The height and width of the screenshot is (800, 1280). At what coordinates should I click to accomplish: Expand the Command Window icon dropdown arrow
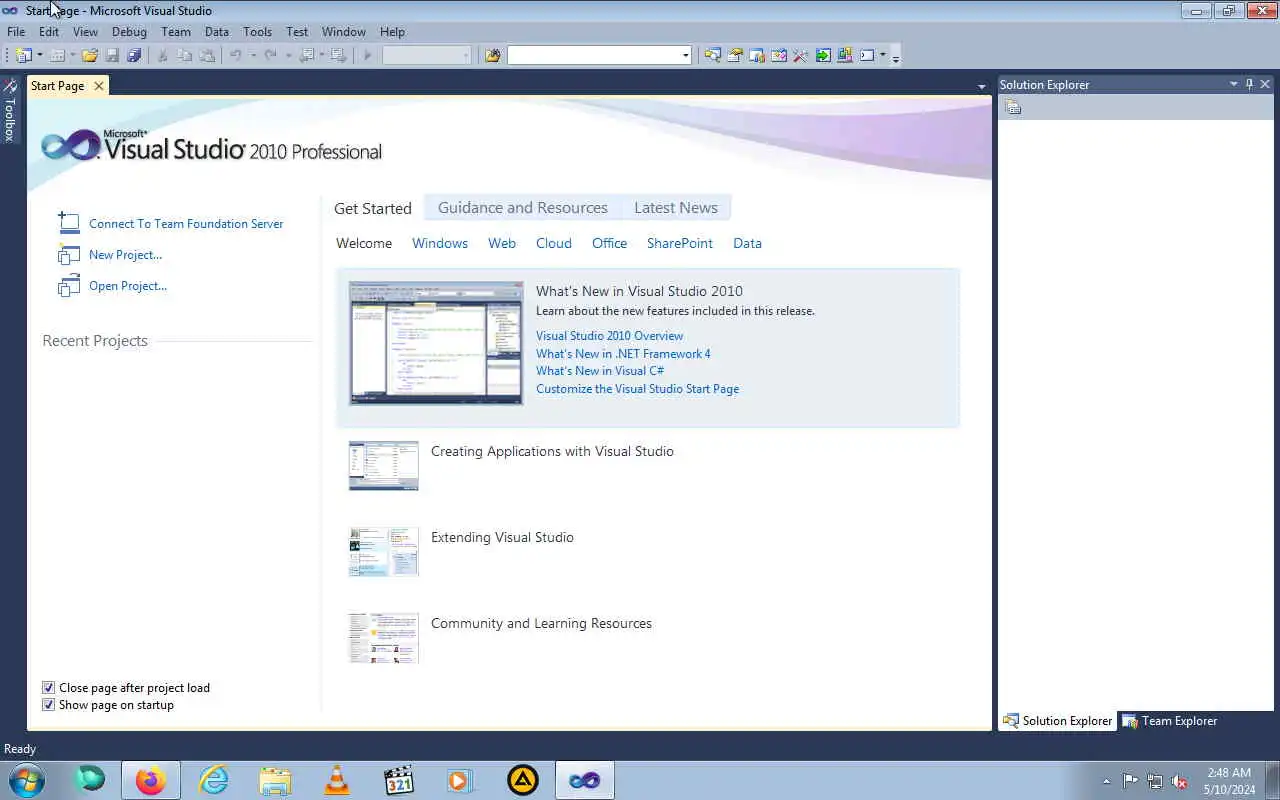[883, 55]
